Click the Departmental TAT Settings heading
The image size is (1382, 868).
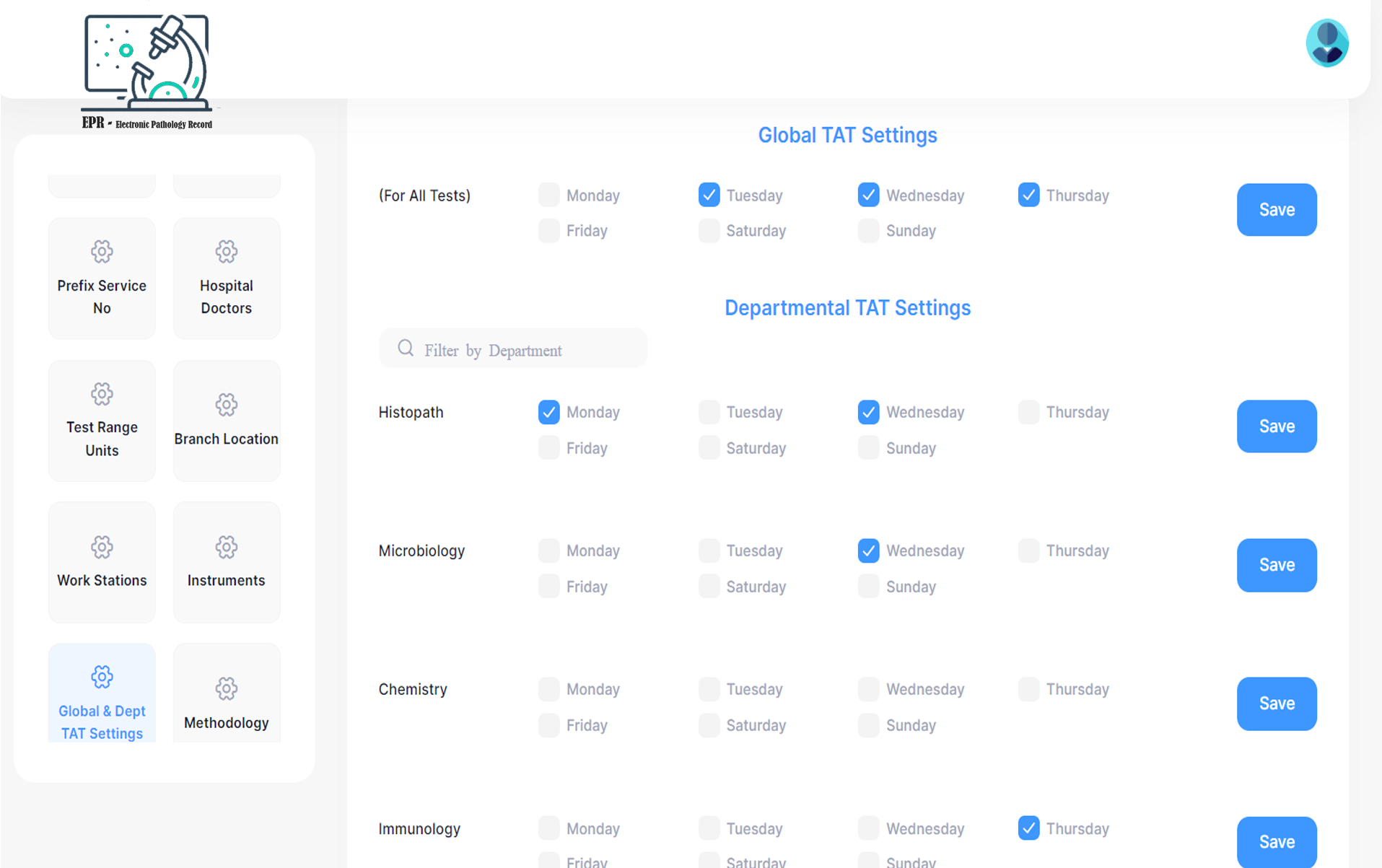pyautogui.click(x=847, y=308)
